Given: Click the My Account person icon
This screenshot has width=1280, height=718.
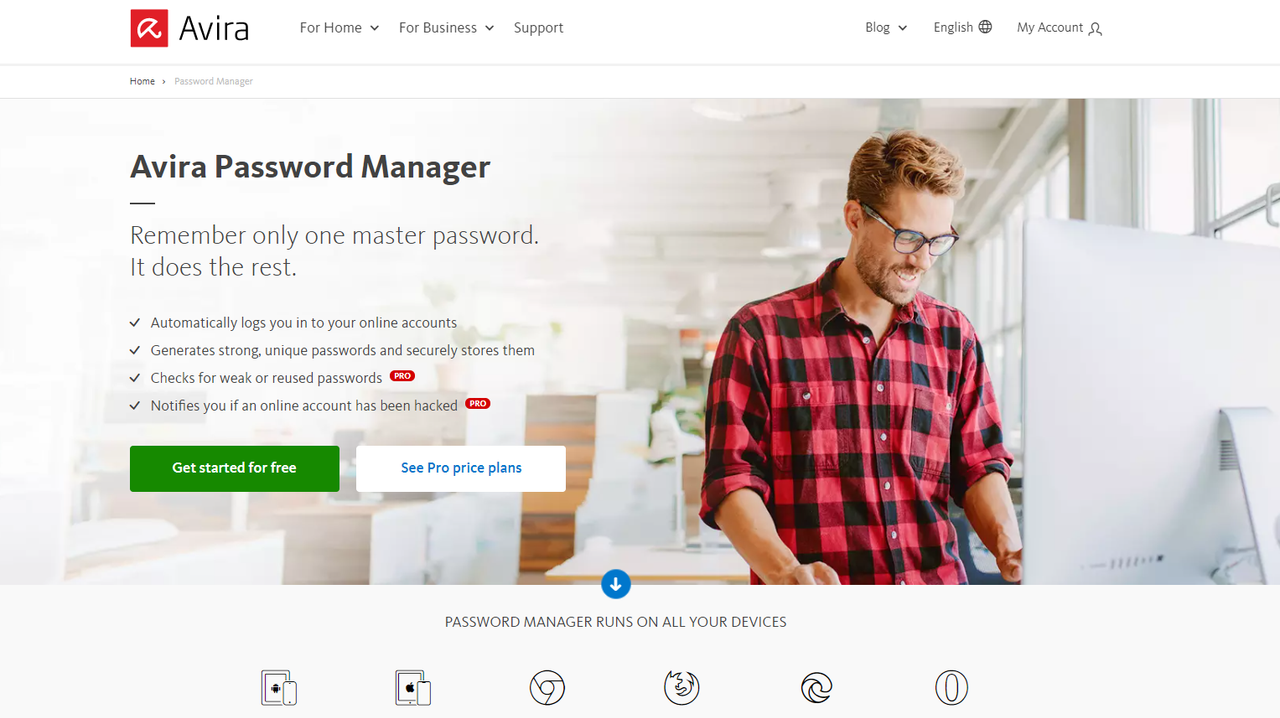Looking at the screenshot, I should [x=1095, y=29].
